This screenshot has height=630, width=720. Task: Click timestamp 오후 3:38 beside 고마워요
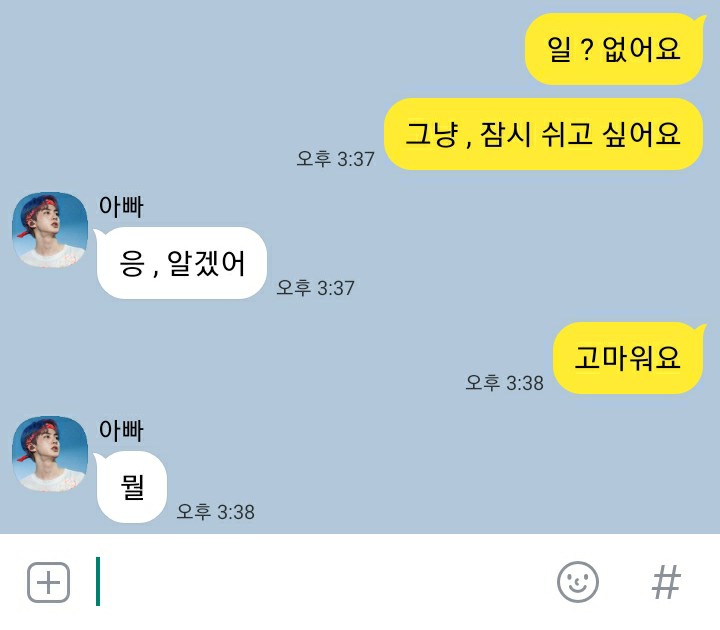[505, 383]
